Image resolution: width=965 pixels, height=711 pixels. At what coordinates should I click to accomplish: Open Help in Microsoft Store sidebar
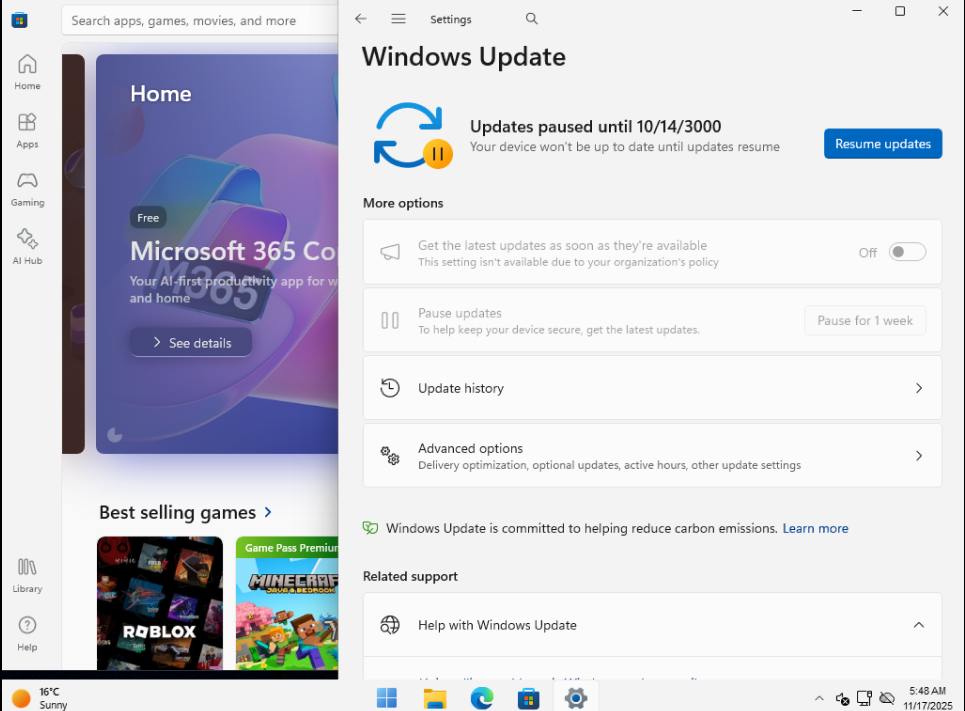point(27,633)
